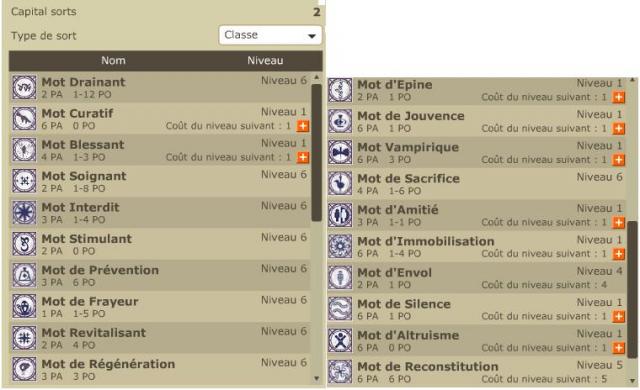Increase Mot Blessant level with plus
The image size is (640, 390).
coord(302,157)
